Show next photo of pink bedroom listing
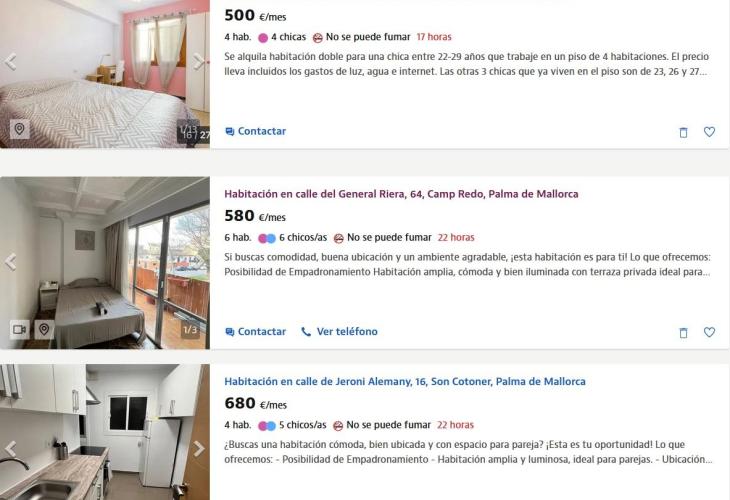 click(x=198, y=61)
